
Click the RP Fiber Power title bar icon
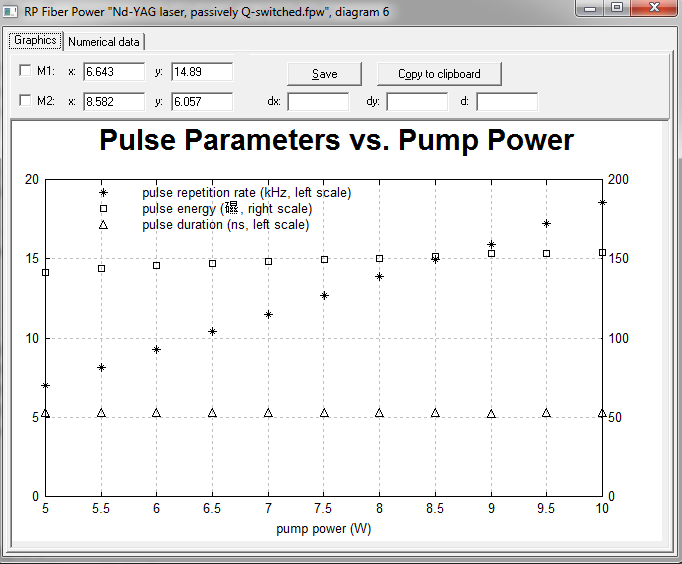pos(12,12)
